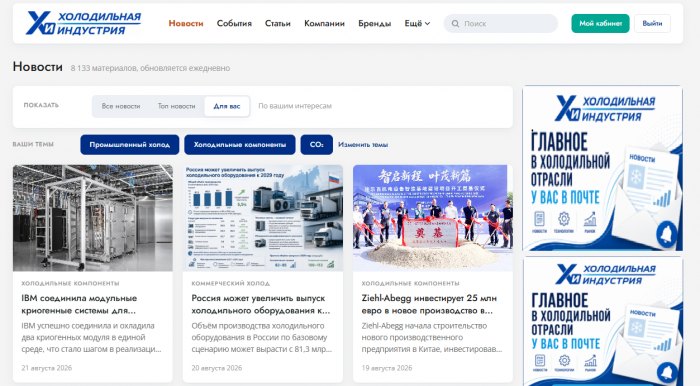The image size is (700, 386).
Task: Switch to Топ новости filter
Action: click(x=176, y=106)
